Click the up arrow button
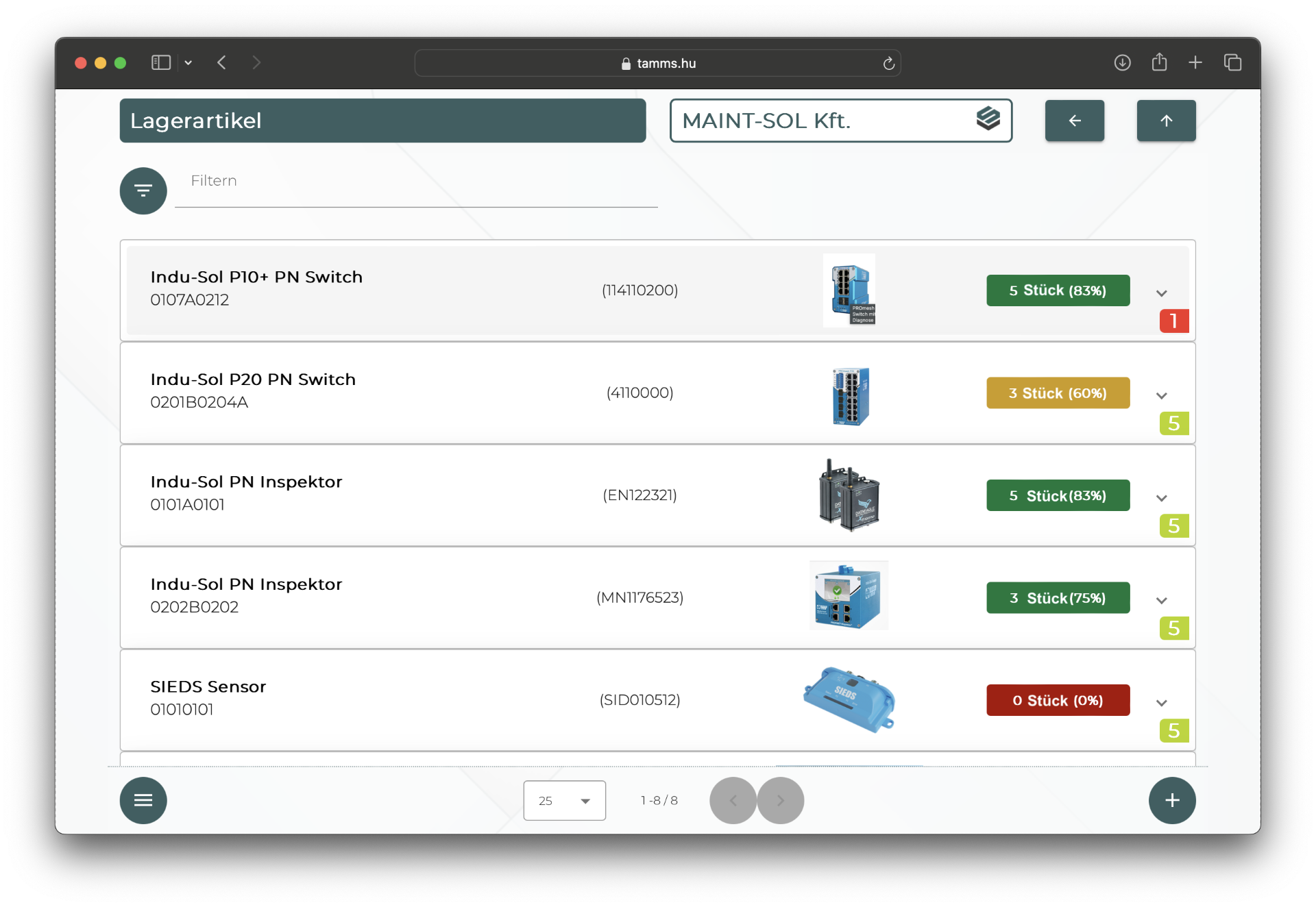 point(1166,121)
